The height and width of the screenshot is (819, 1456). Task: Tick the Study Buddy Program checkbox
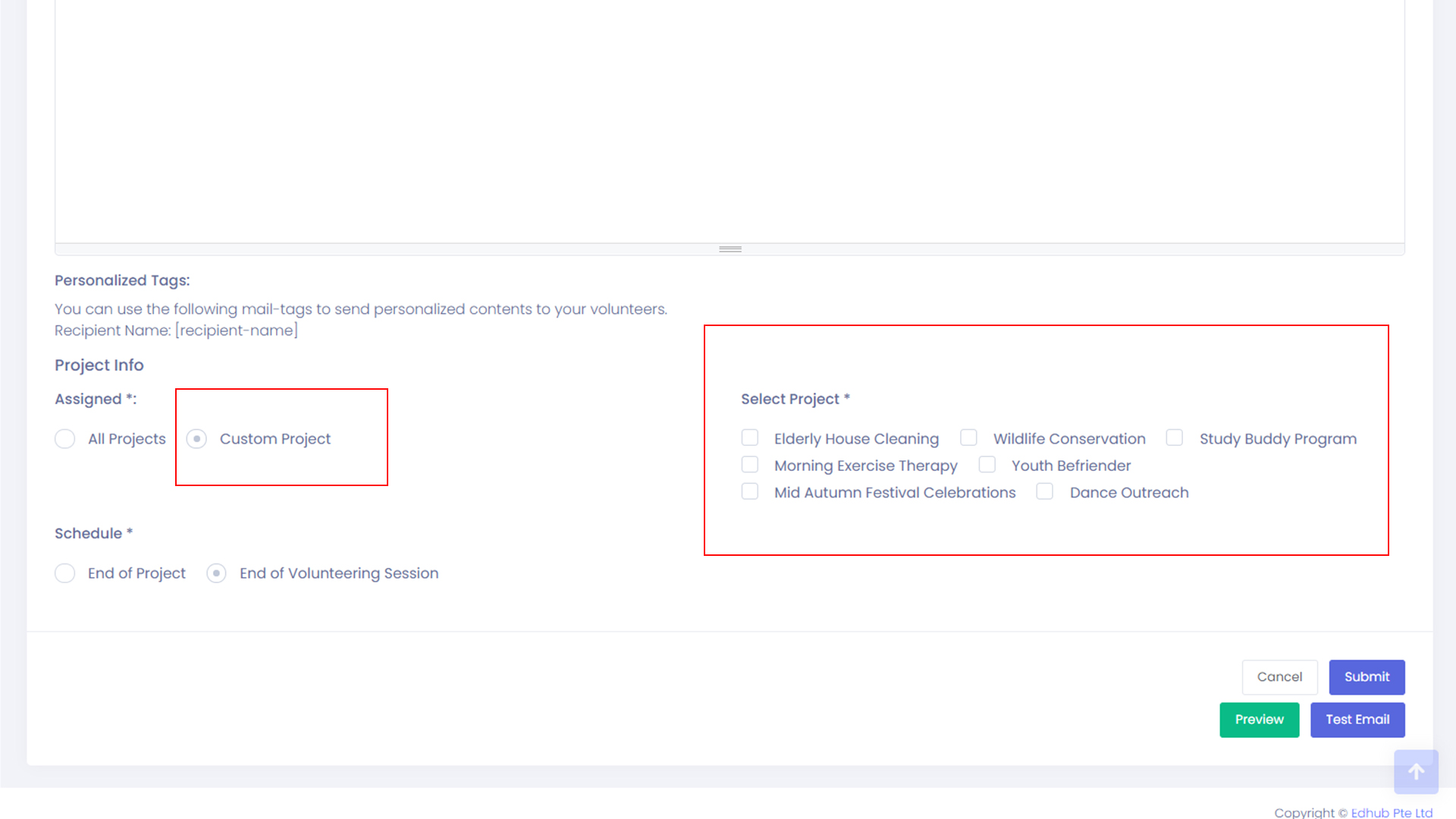1175,438
